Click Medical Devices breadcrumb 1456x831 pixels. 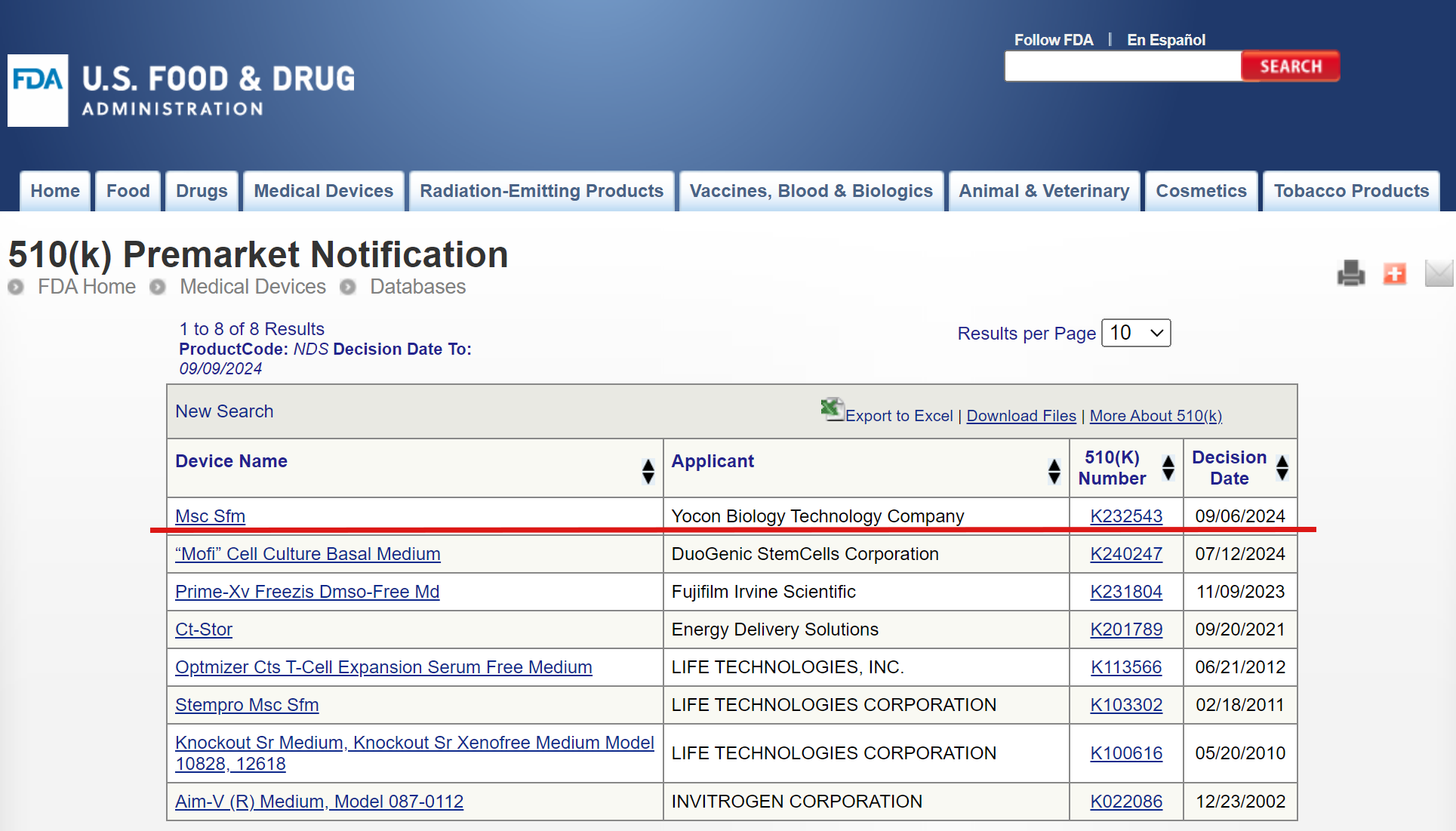pos(253,287)
